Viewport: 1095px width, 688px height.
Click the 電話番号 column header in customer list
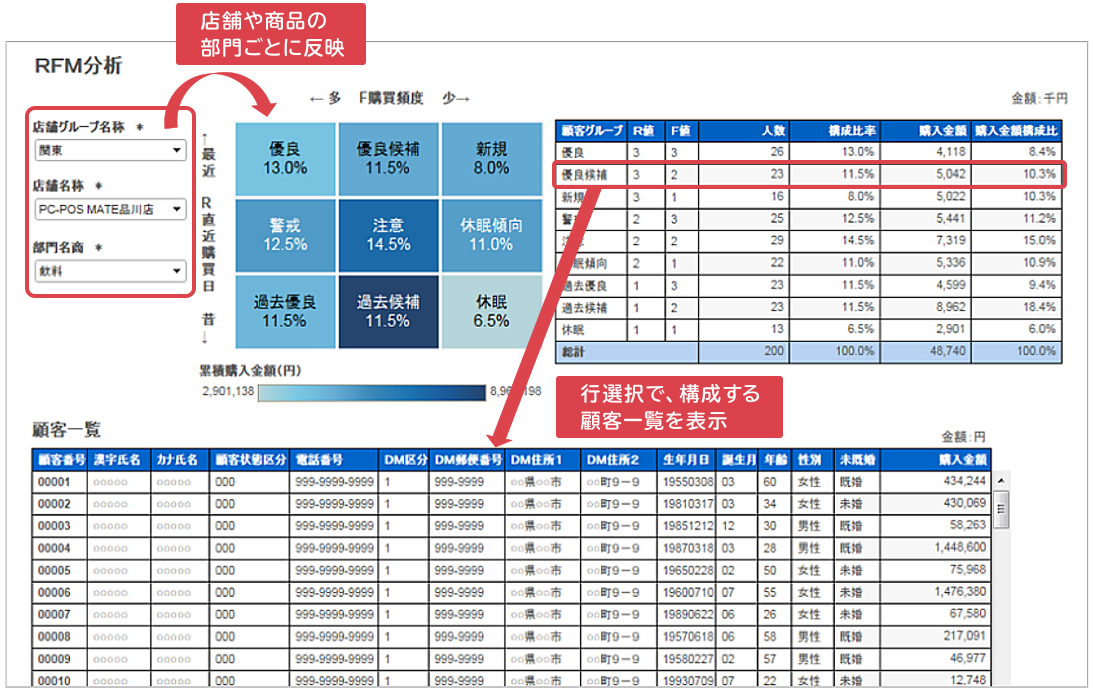333,460
